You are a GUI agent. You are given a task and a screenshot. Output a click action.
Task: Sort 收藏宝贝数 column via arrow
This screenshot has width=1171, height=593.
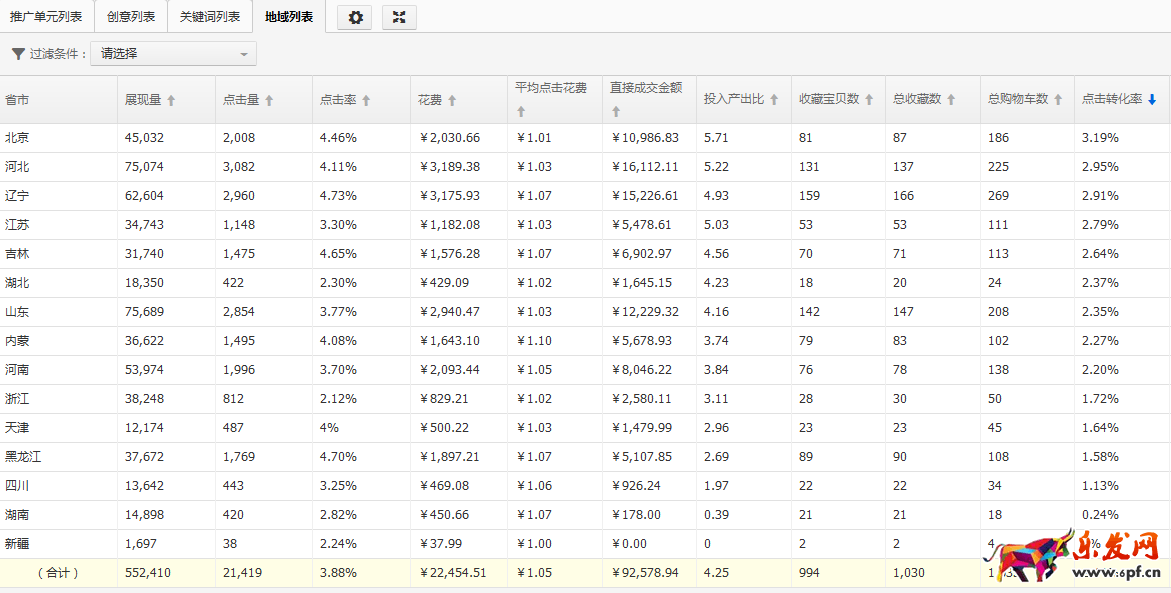(869, 100)
